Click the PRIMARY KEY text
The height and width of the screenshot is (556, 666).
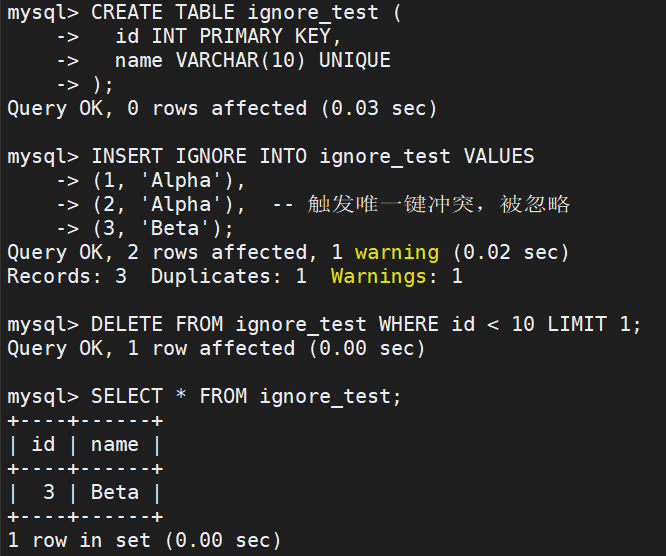click(246, 36)
